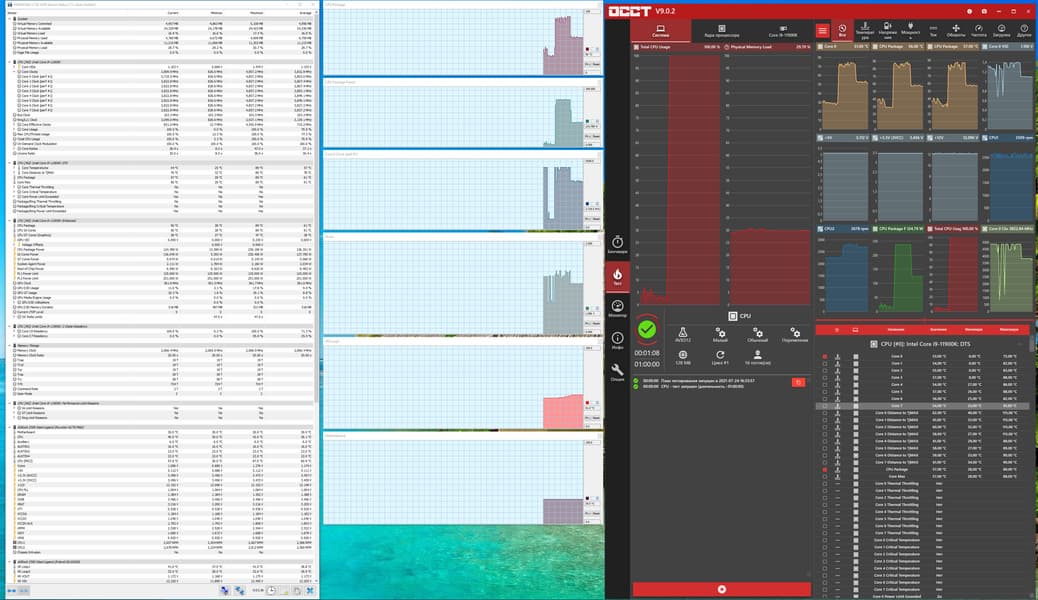Click the blue color swatch in Core 0 Clock graph
1038x600 pixels.
[x=587, y=204]
